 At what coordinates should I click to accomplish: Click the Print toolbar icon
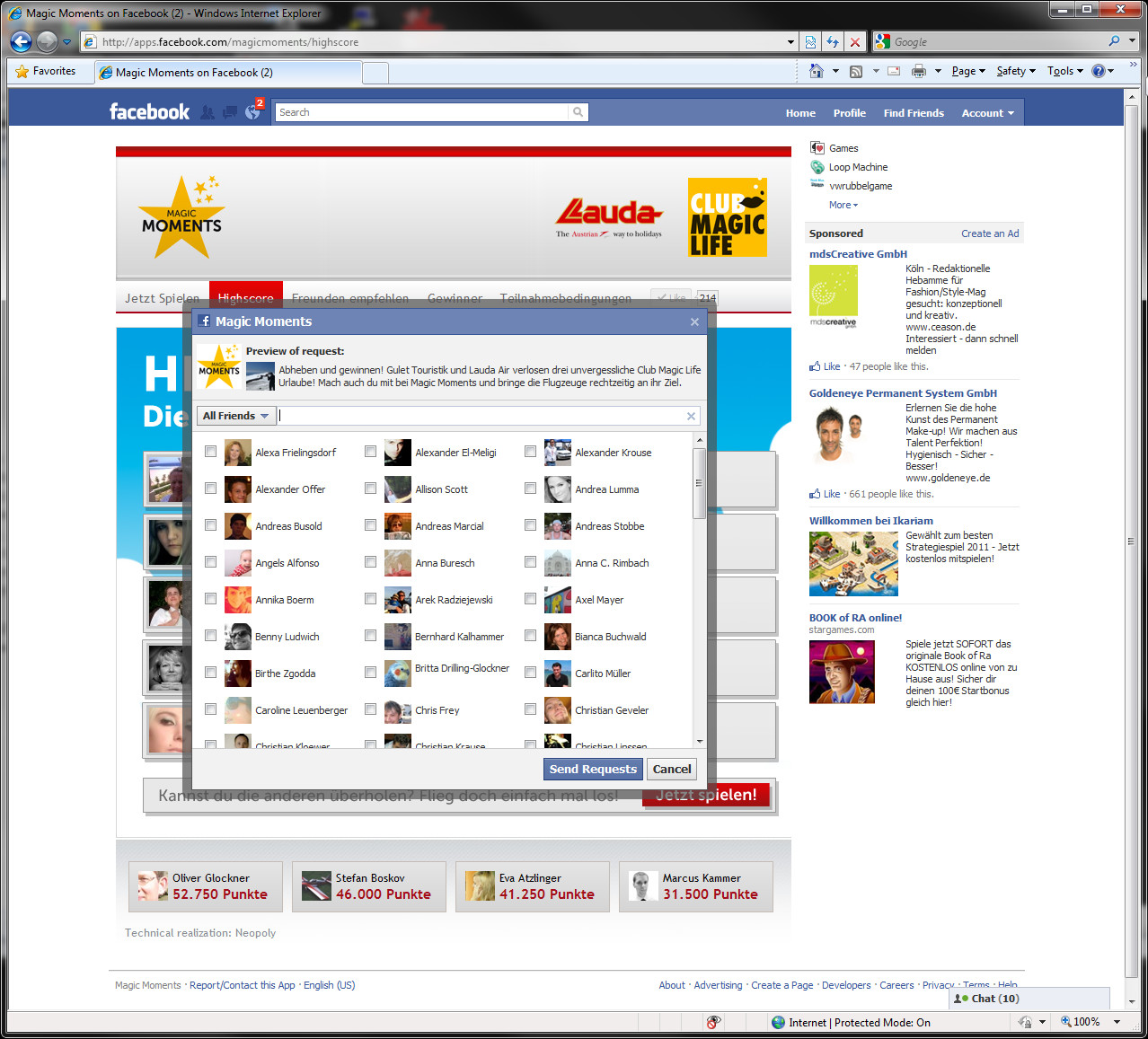click(x=918, y=71)
